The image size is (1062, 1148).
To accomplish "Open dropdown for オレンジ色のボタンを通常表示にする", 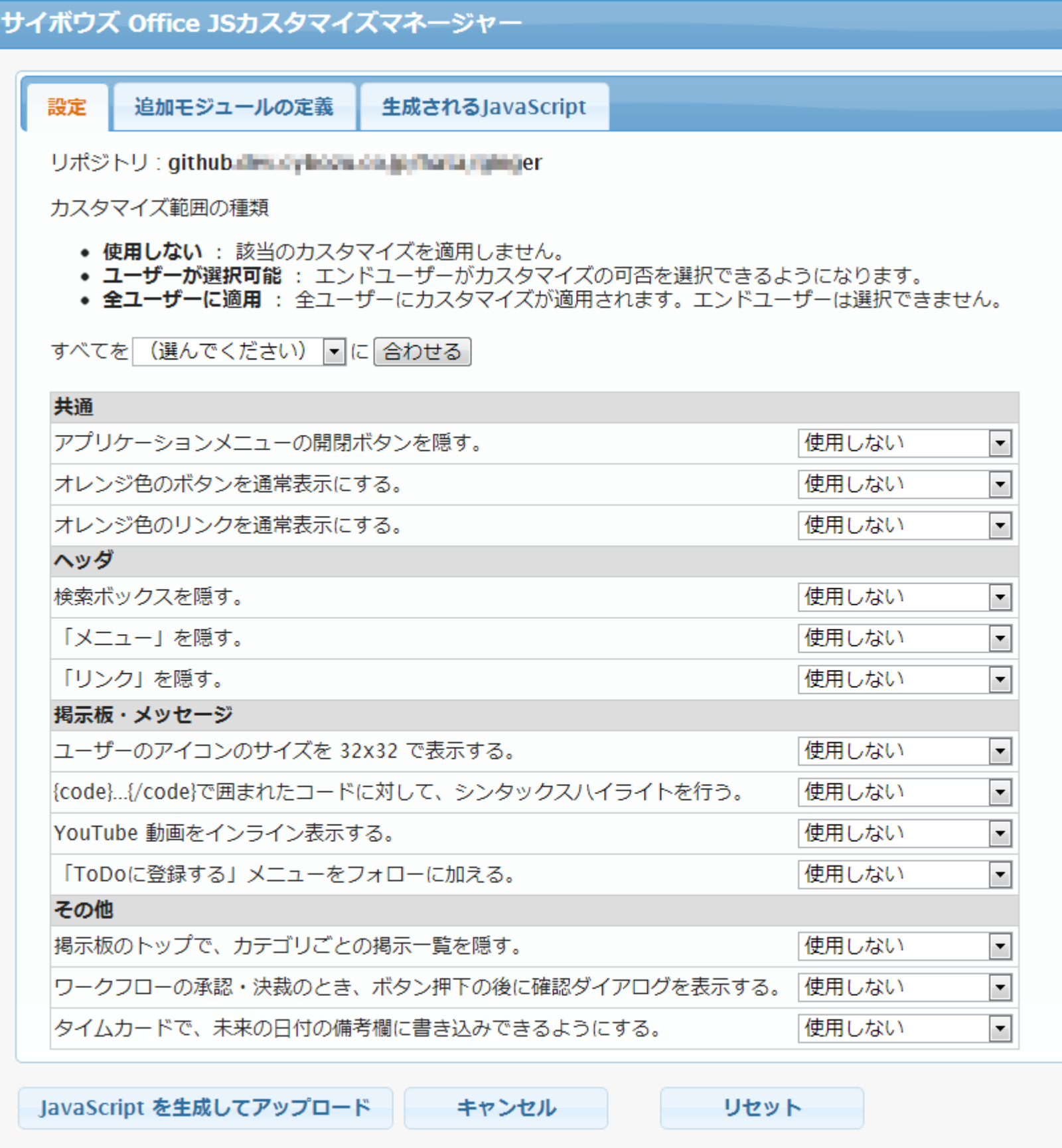I will pyautogui.click(x=905, y=484).
